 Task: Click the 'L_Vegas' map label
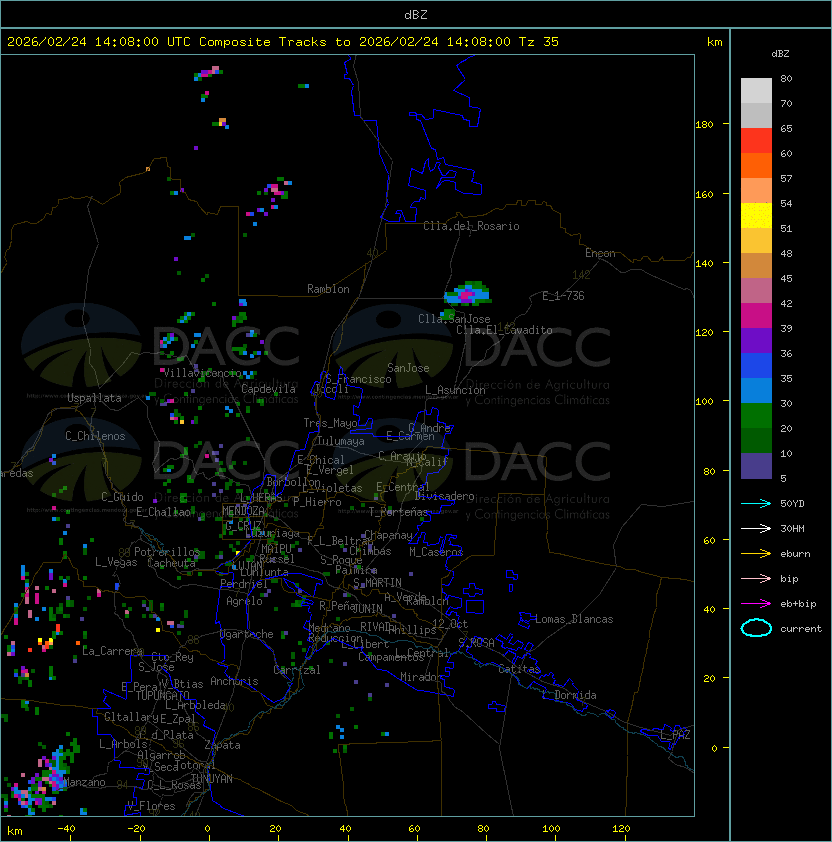116,562
